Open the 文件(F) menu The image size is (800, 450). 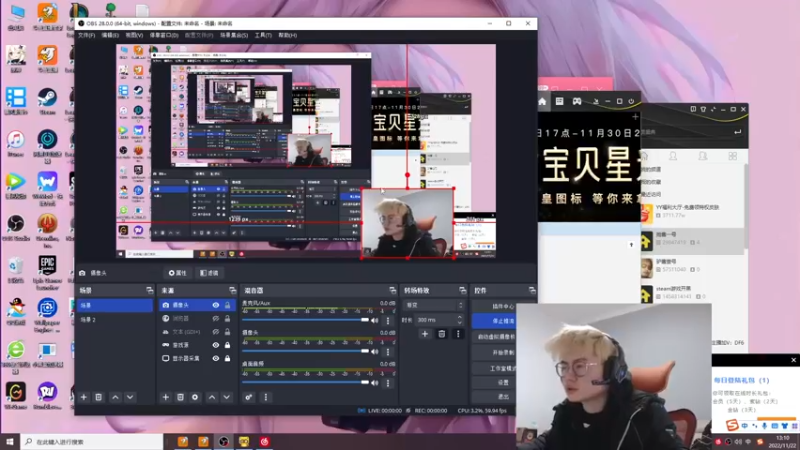86,35
